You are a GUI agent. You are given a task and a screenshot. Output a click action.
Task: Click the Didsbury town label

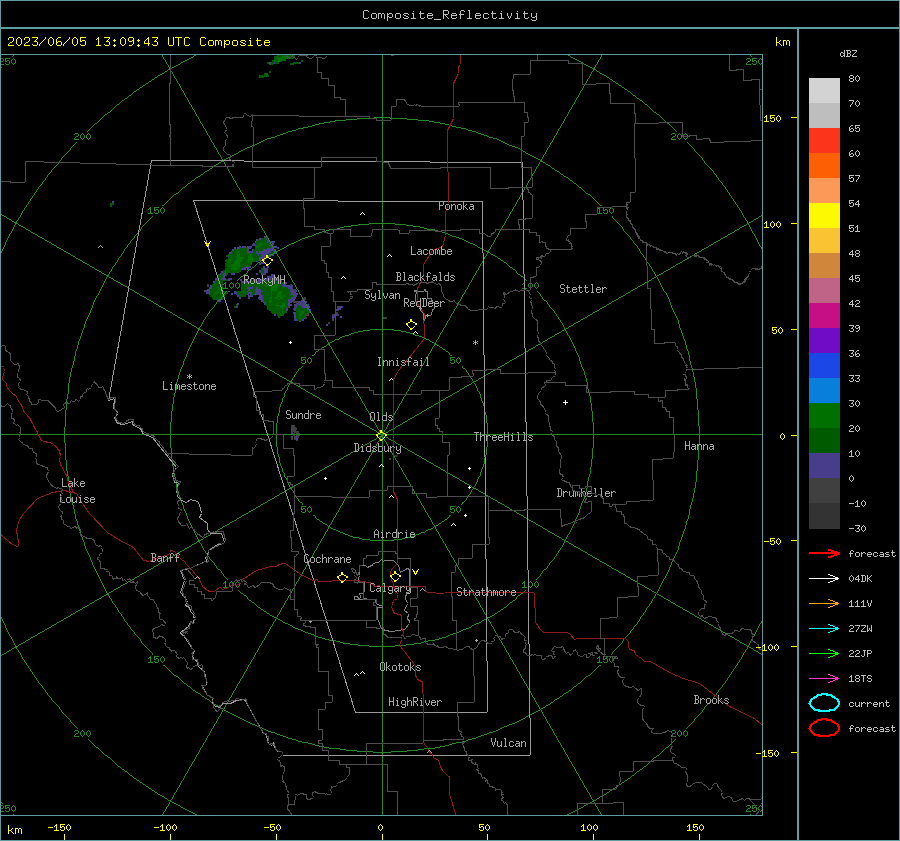point(378,448)
